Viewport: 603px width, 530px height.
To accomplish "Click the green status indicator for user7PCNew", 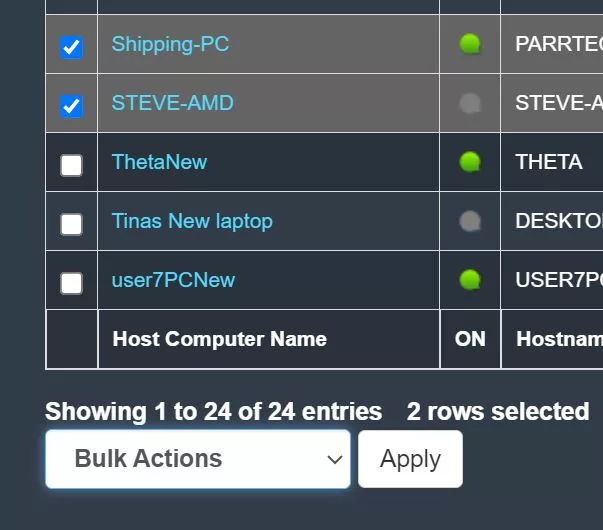I will tap(470, 280).
